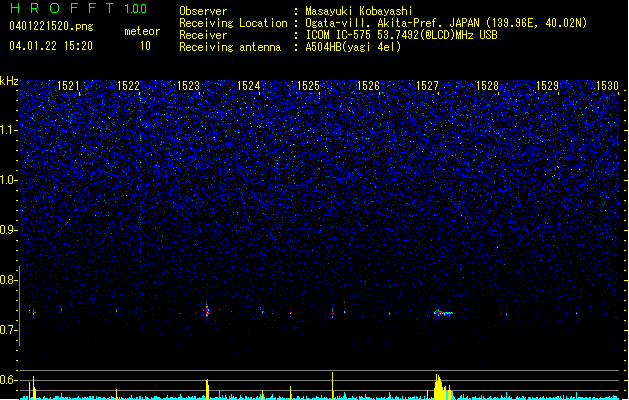
Task: Click the HROFFT 1.0.0 title text
Action: [x=79, y=8]
